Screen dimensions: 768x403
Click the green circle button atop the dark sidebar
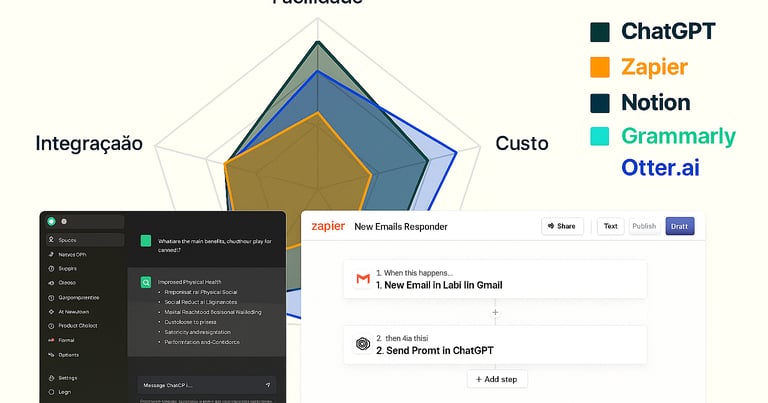(51, 221)
